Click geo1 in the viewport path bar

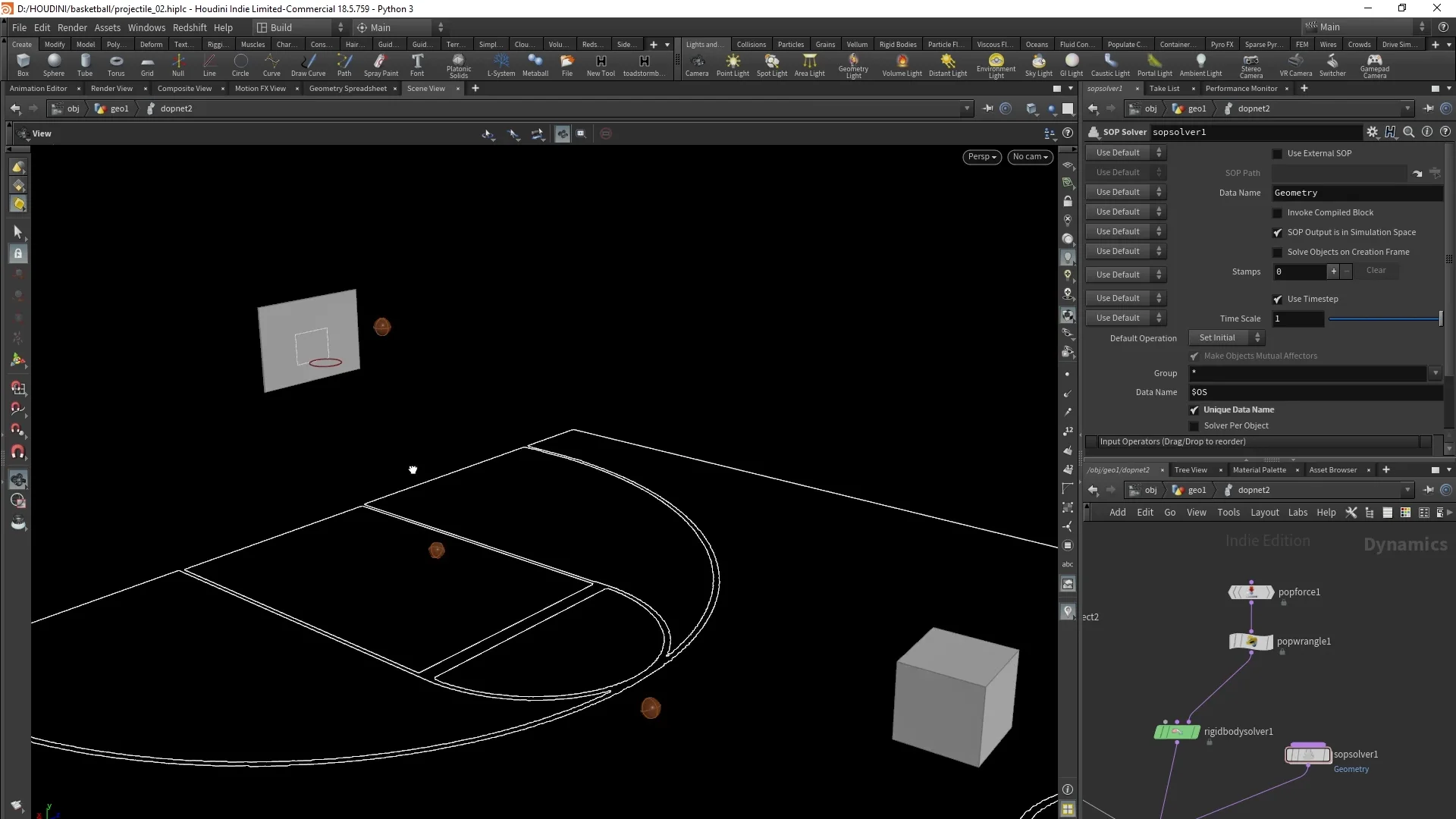coord(119,109)
